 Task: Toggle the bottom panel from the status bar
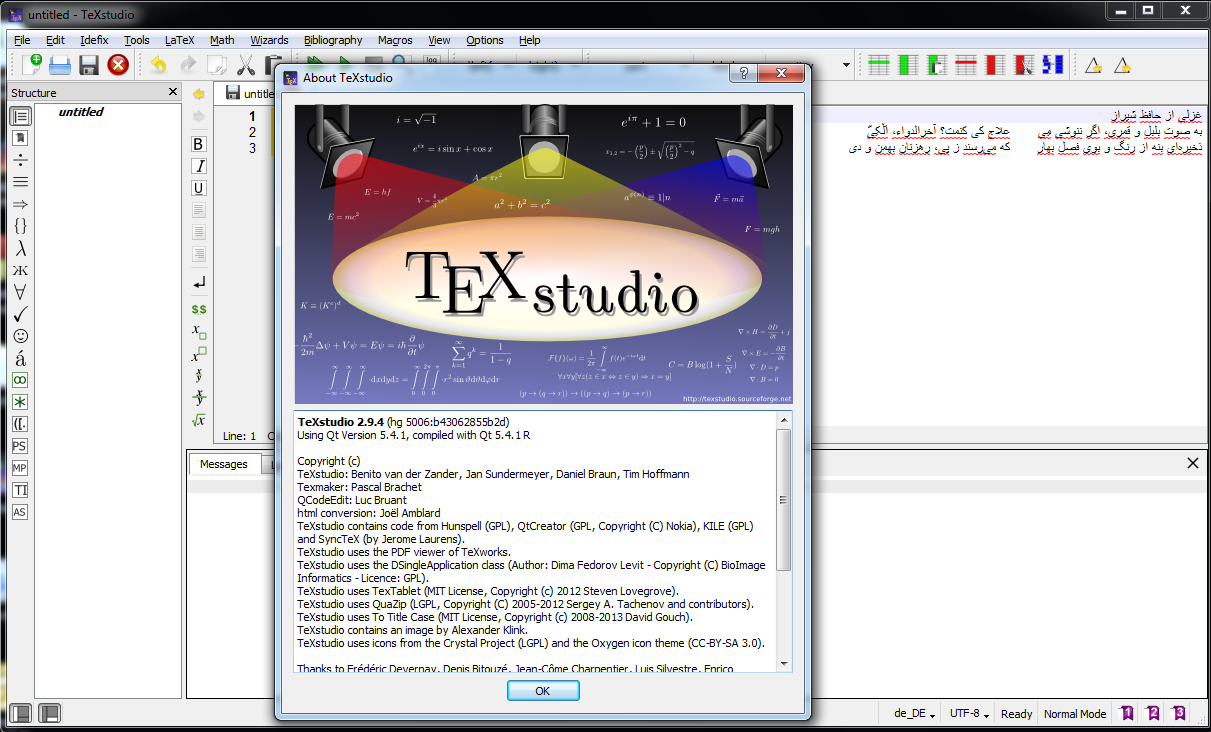coord(49,713)
